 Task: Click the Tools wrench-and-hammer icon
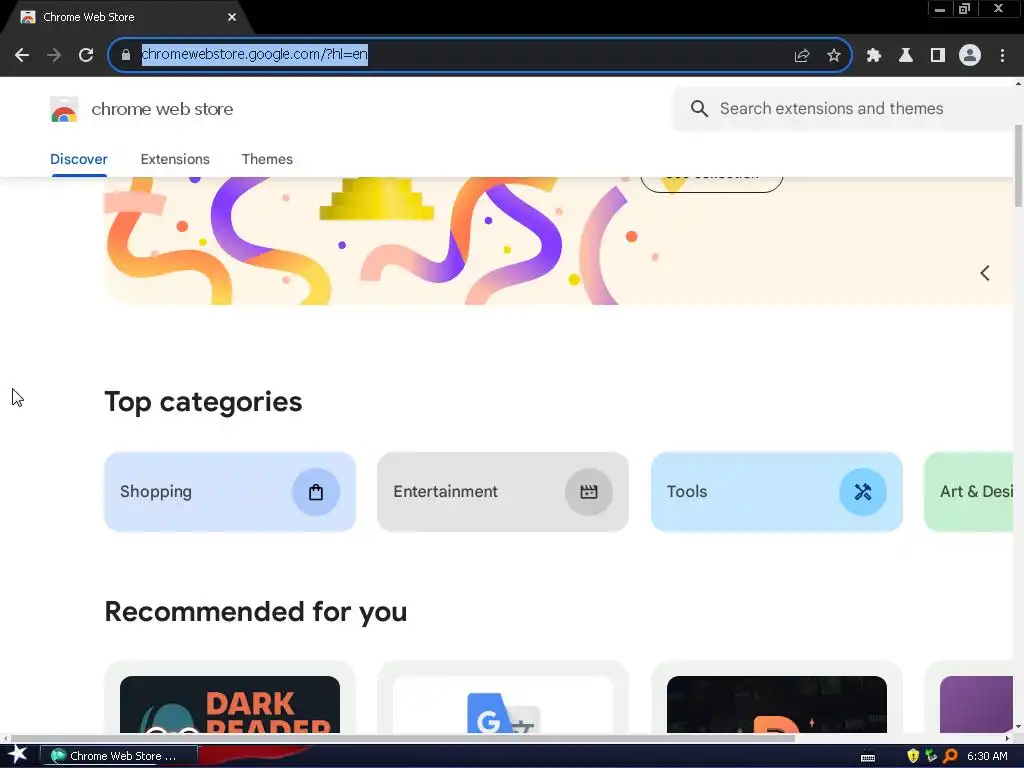pyautogui.click(x=863, y=492)
